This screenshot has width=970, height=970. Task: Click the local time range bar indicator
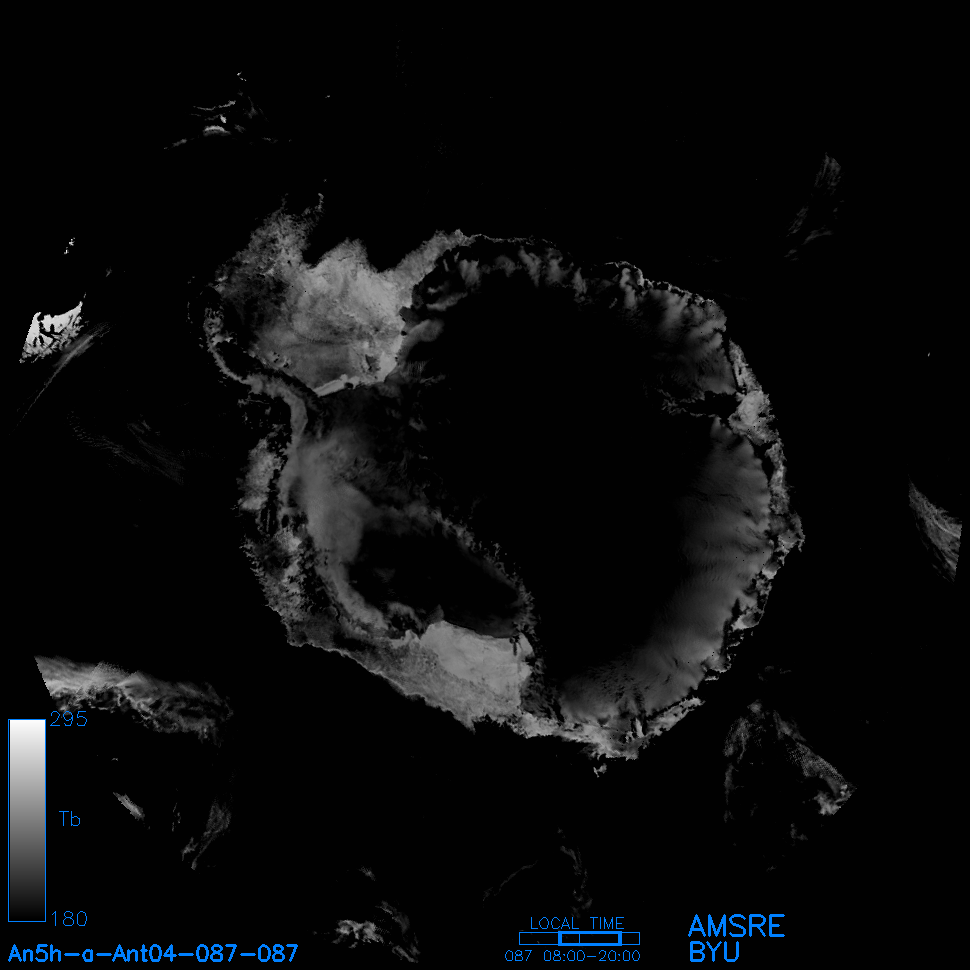pos(579,938)
